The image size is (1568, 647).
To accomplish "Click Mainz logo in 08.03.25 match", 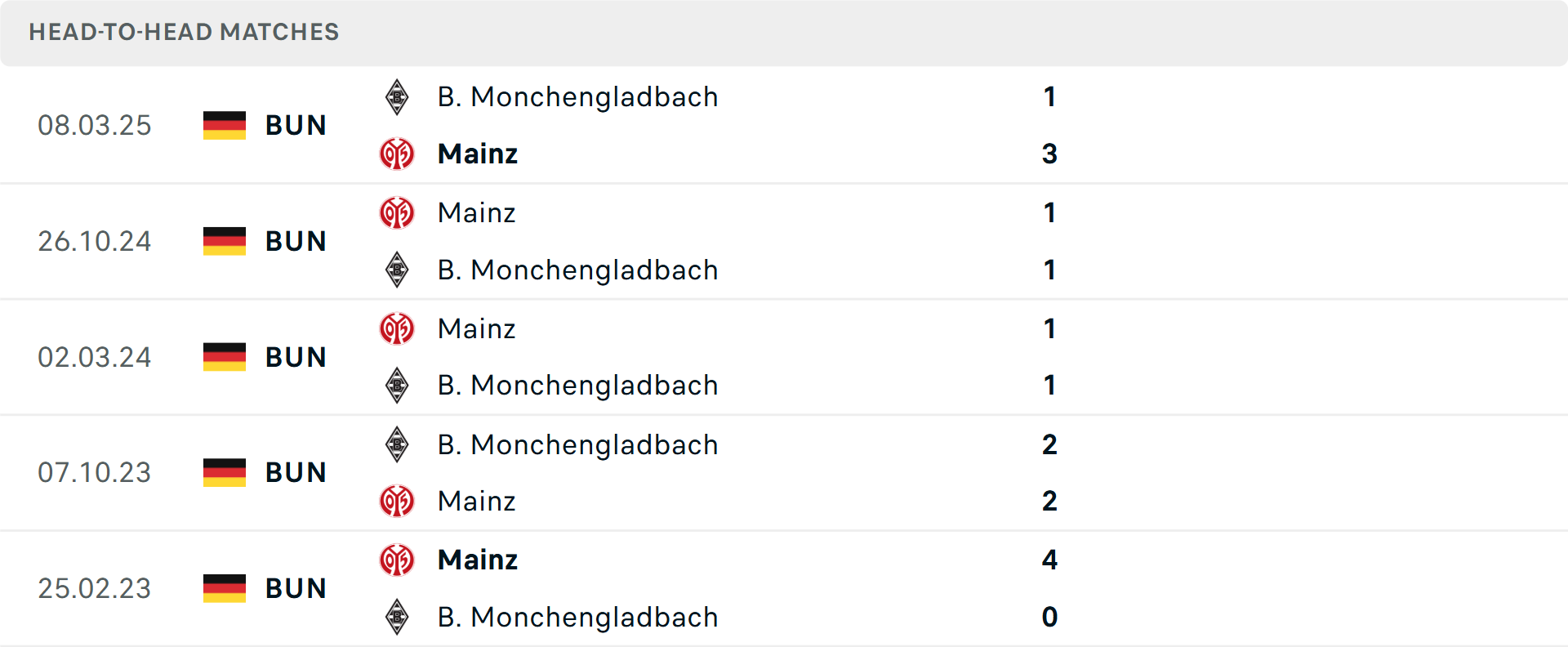I will click(397, 154).
